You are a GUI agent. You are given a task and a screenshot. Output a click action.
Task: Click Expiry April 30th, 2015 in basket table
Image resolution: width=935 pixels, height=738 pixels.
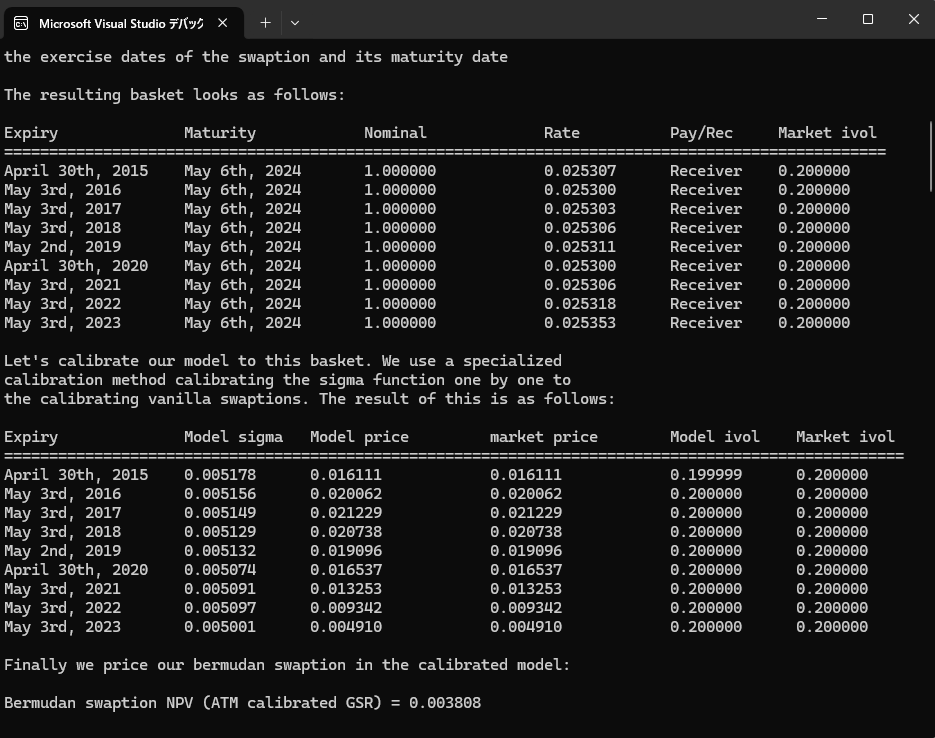[x=76, y=171]
